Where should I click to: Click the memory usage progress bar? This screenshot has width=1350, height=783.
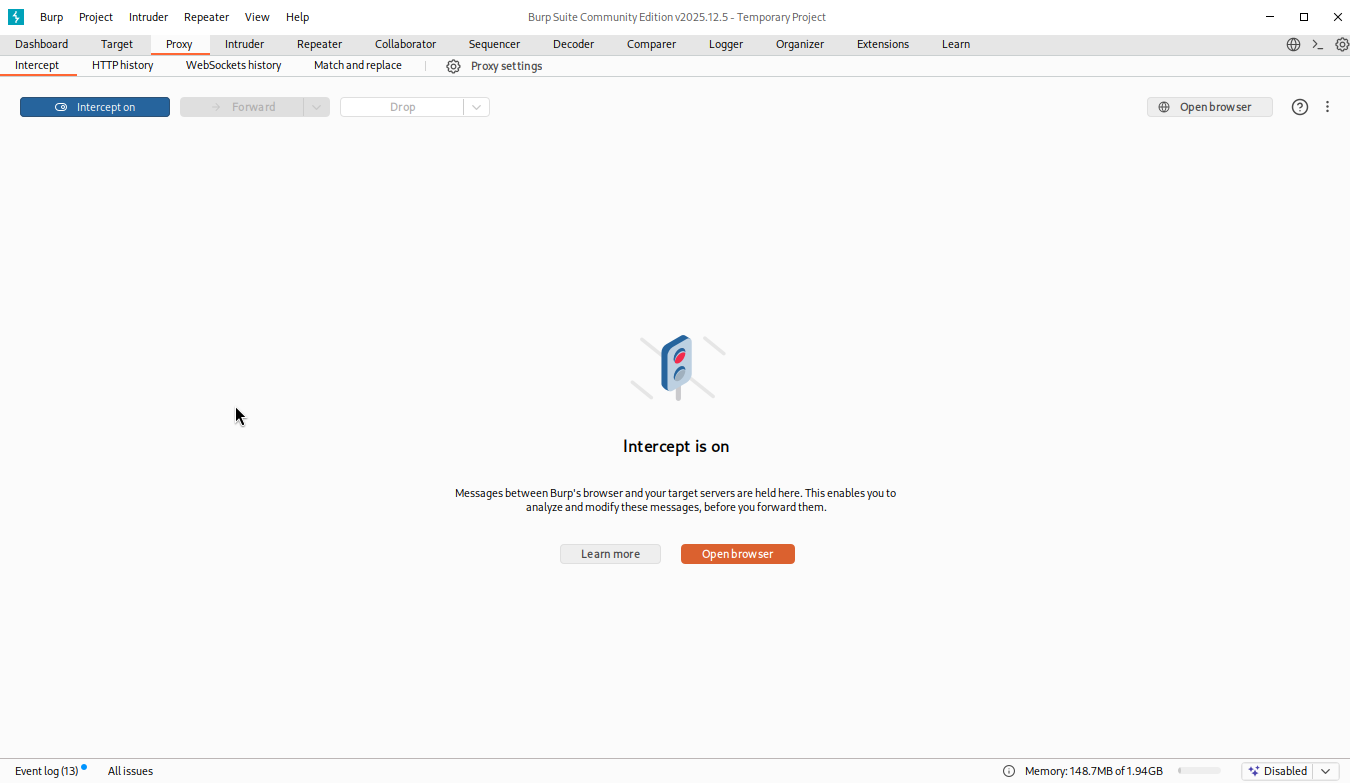pyautogui.click(x=1199, y=771)
